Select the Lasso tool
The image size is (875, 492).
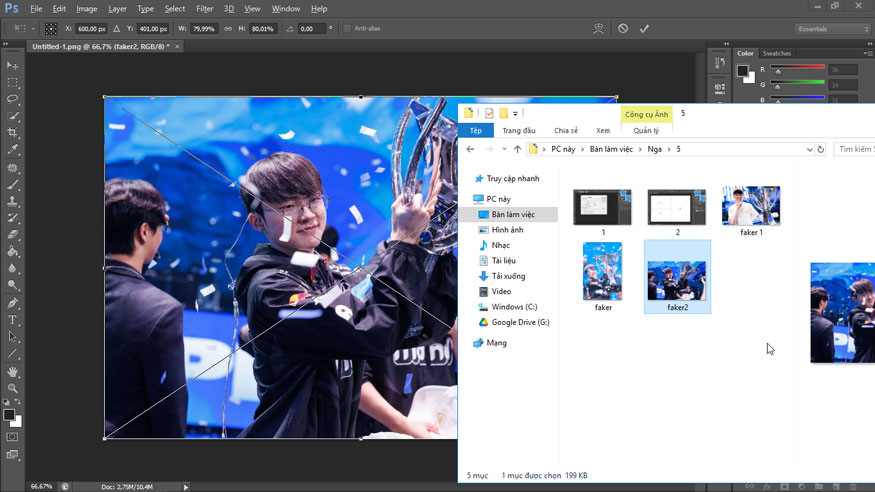13,99
